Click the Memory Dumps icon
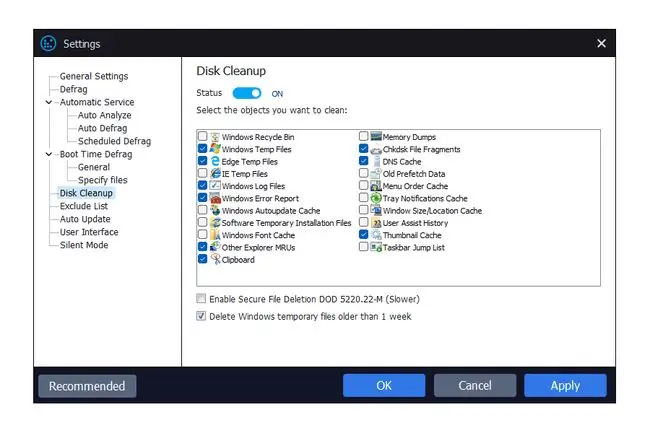This screenshot has width=650, height=433. pos(376,136)
